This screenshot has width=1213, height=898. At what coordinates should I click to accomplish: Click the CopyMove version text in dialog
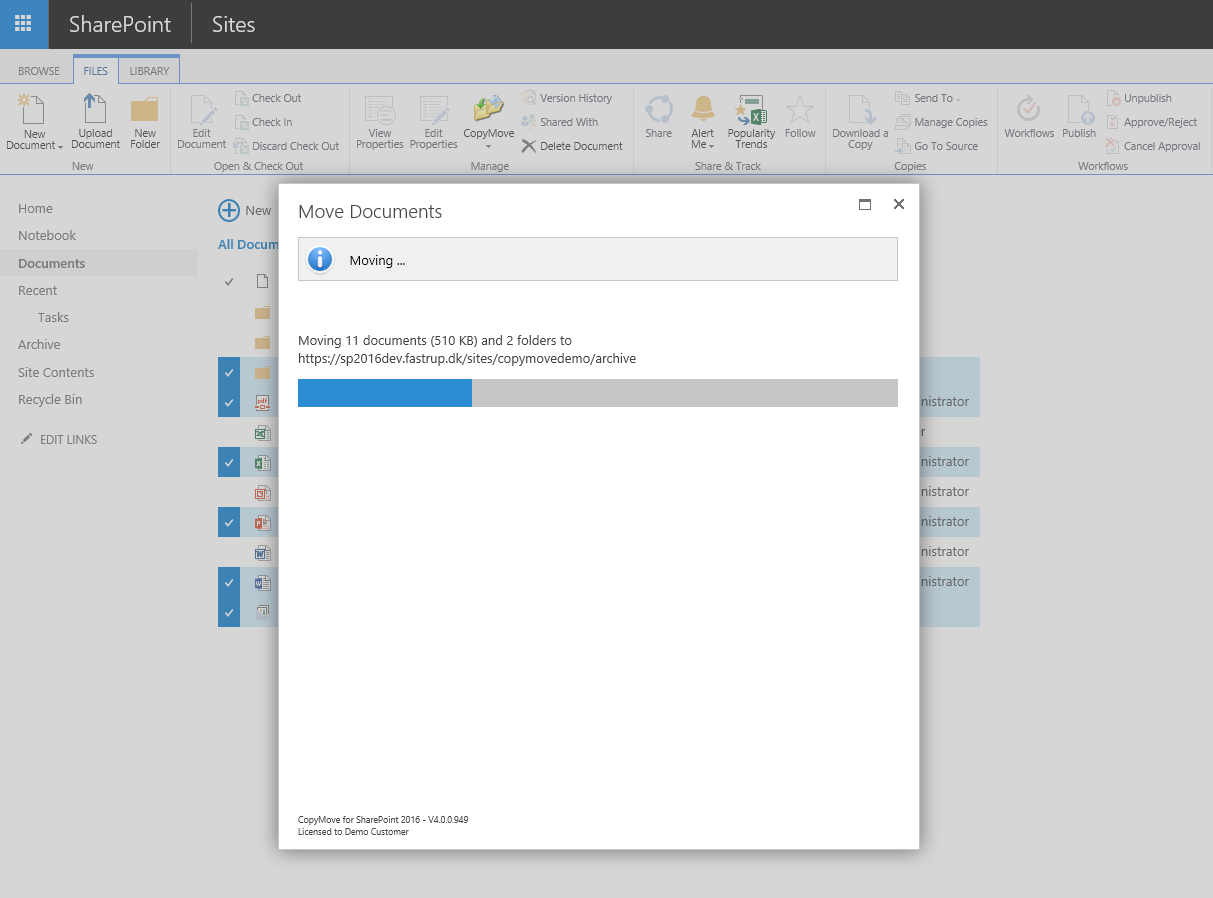tap(383, 820)
